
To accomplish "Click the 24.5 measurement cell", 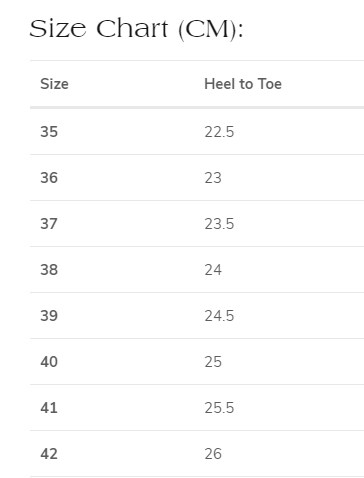I will (219, 316).
